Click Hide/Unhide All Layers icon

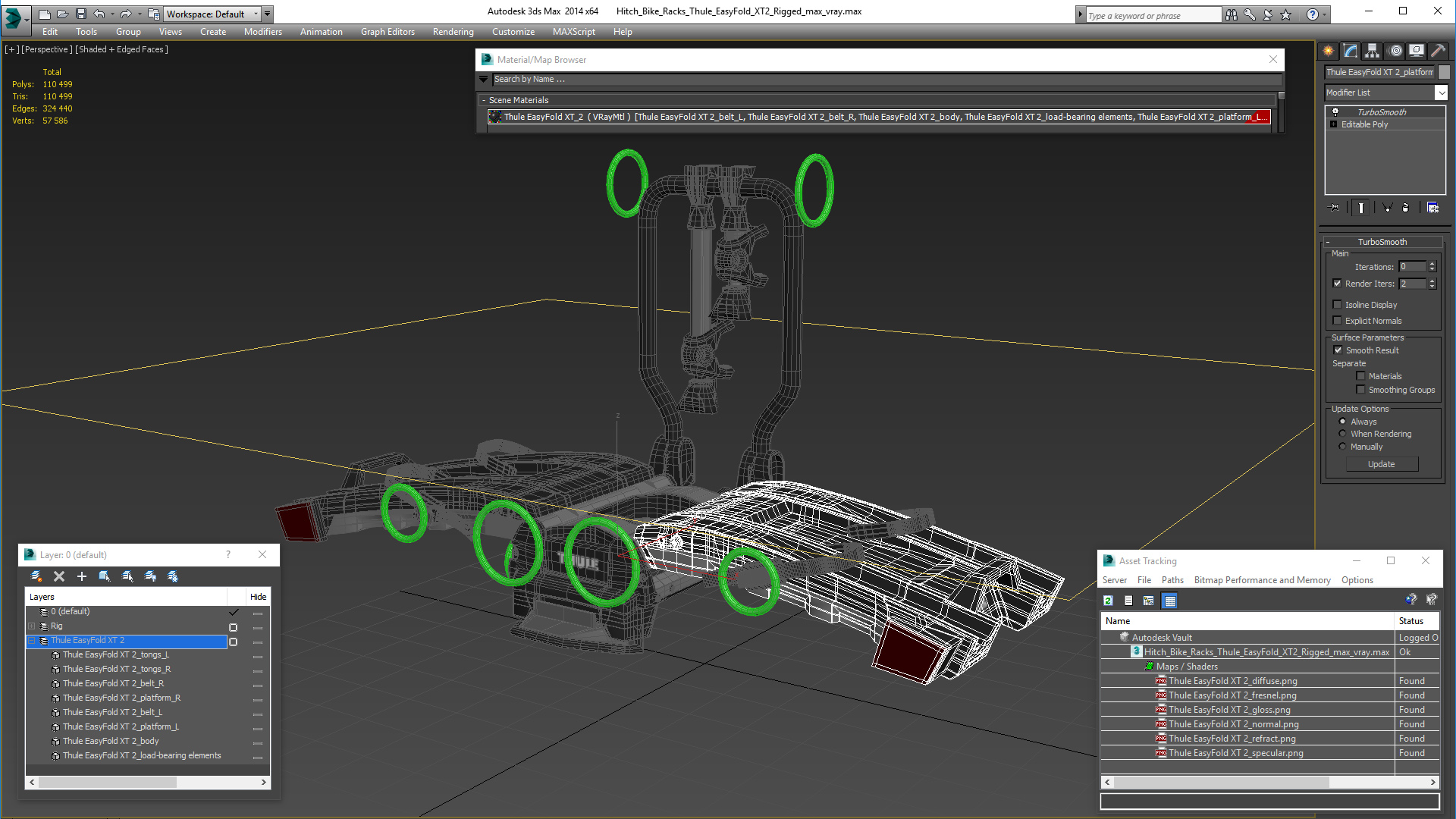(x=150, y=576)
